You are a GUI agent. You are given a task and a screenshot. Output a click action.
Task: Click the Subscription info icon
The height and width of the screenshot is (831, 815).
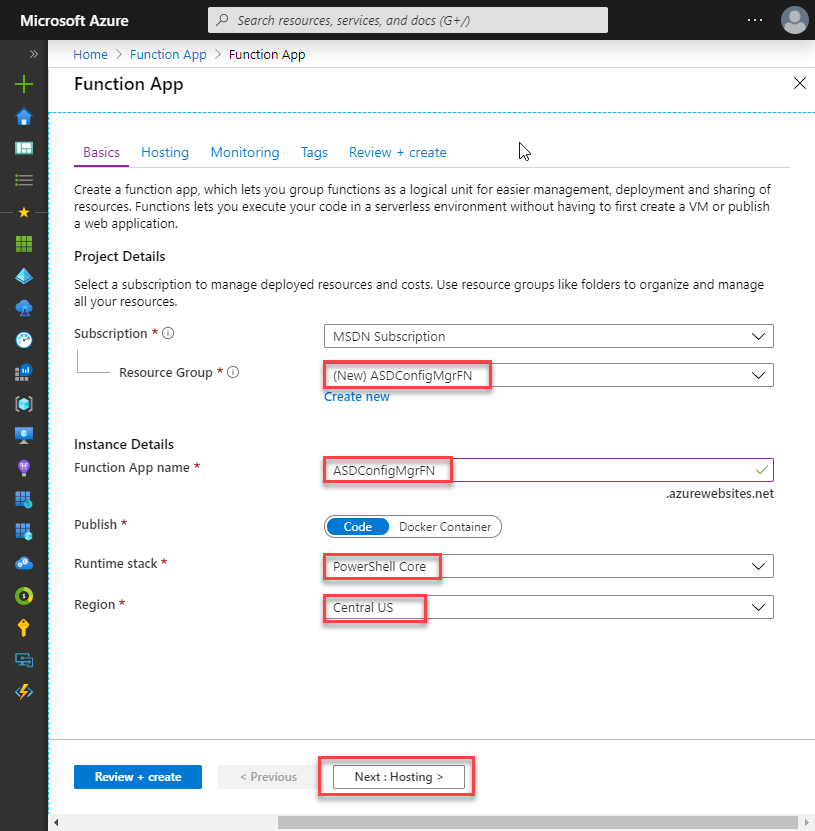click(x=168, y=333)
